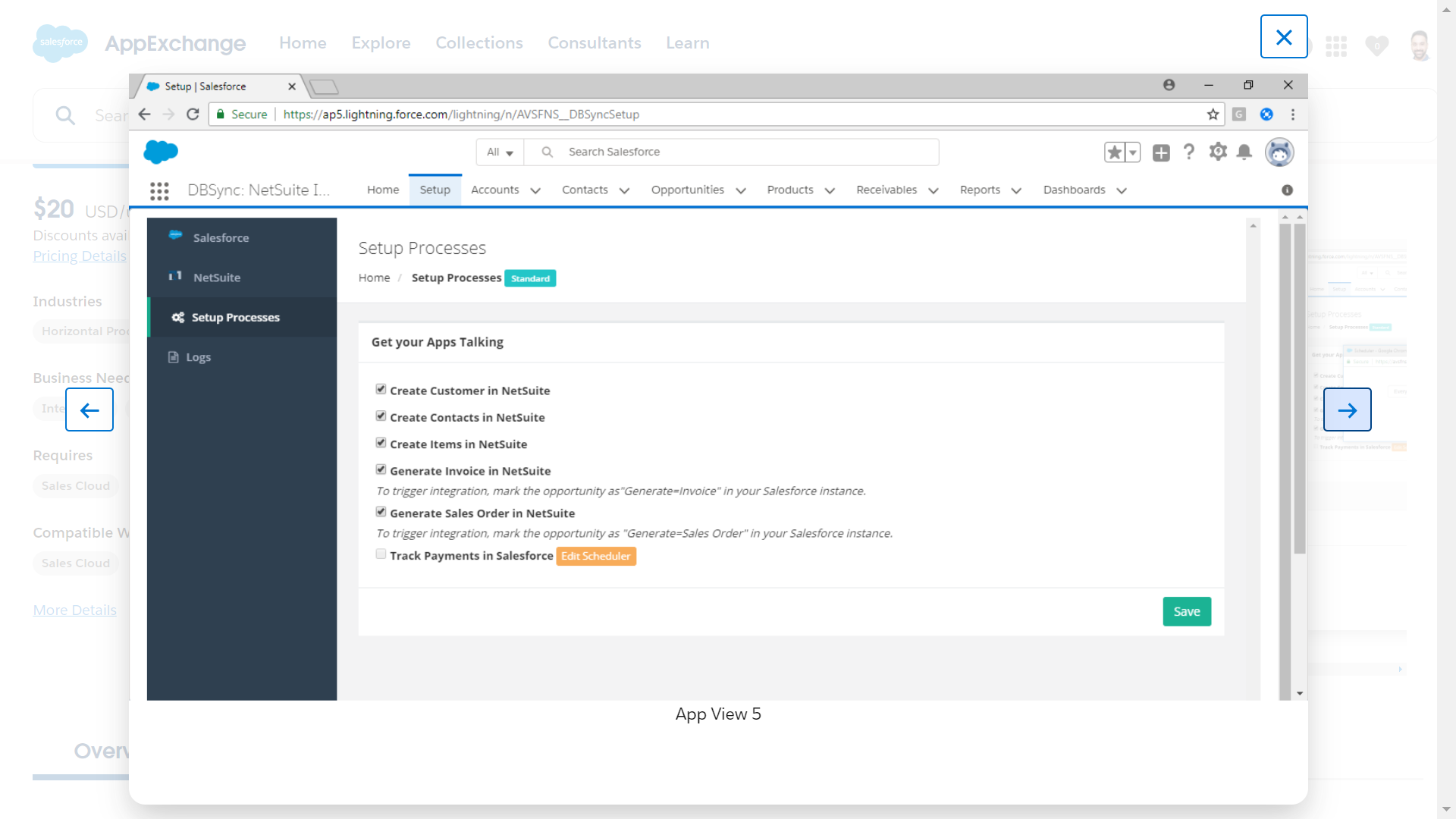Viewport: 1456px width, 819px height.
Task: Open the notifications bell icon
Action: coord(1244,152)
